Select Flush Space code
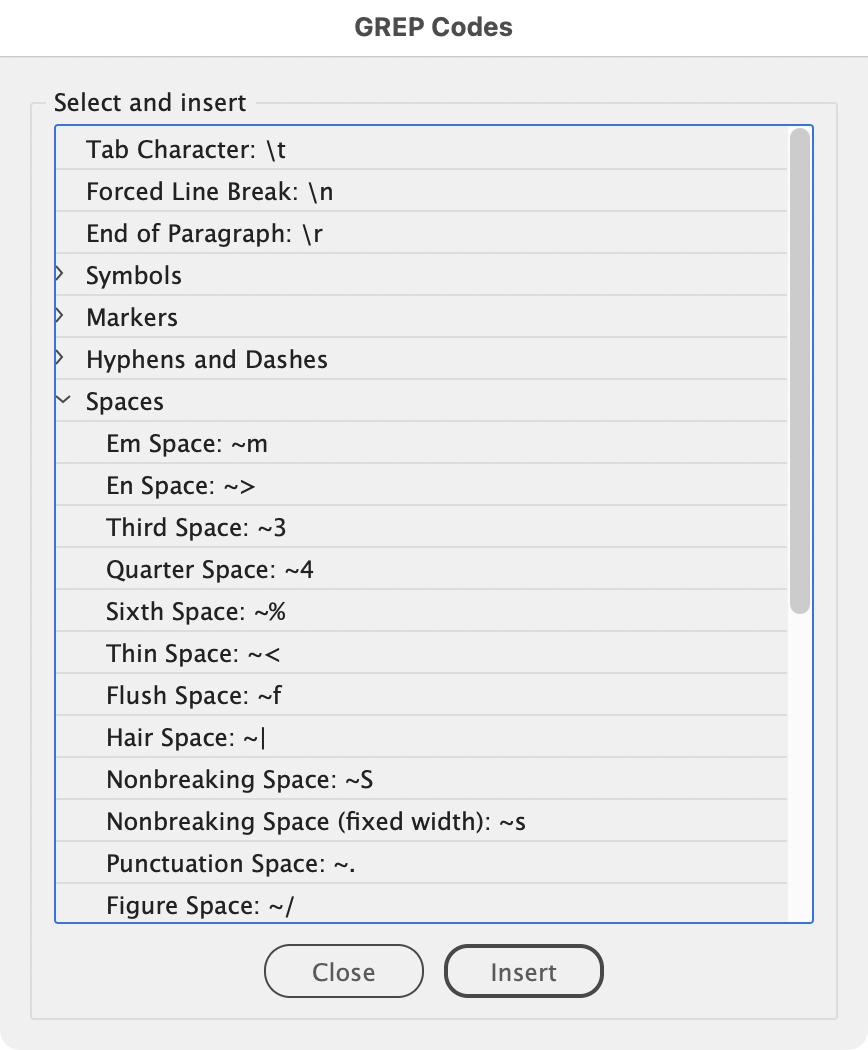Screen dimensions: 868x1050 [194, 696]
